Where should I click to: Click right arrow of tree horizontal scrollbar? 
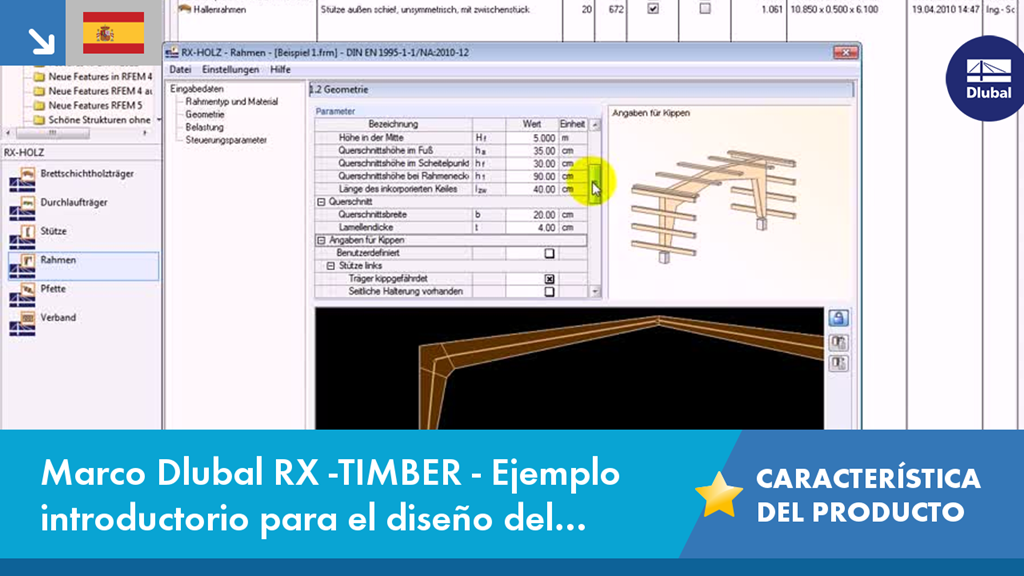(x=145, y=133)
